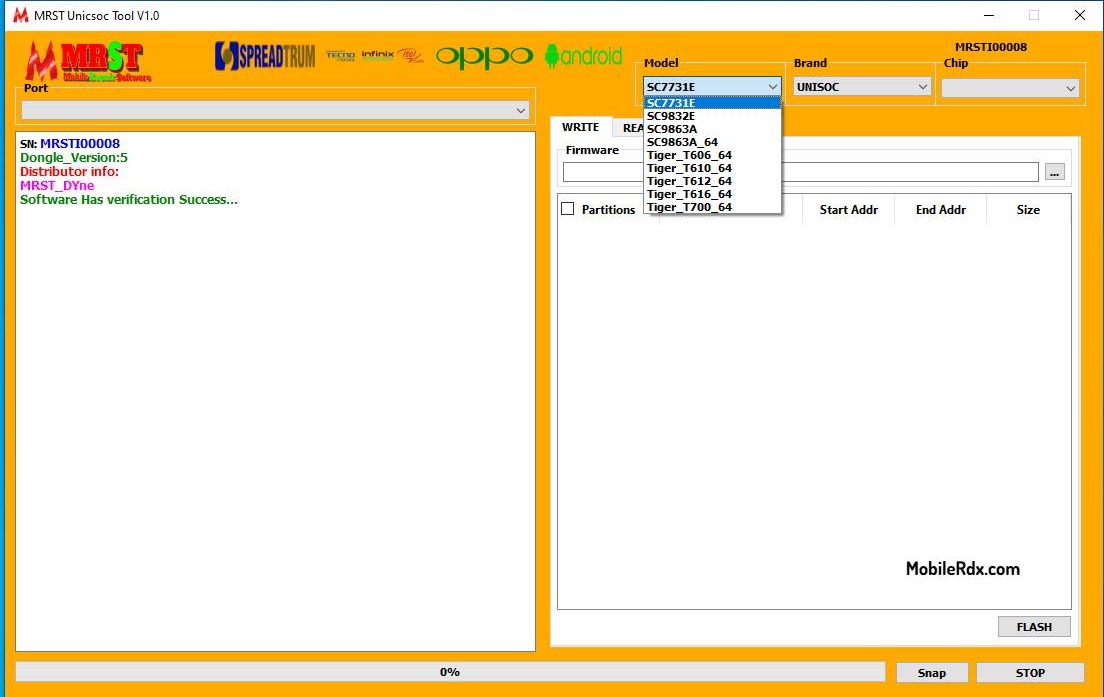Click the Dongle_Version:5 log line
Image resolution: width=1104 pixels, height=697 pixels.
(x=74, y=158)
